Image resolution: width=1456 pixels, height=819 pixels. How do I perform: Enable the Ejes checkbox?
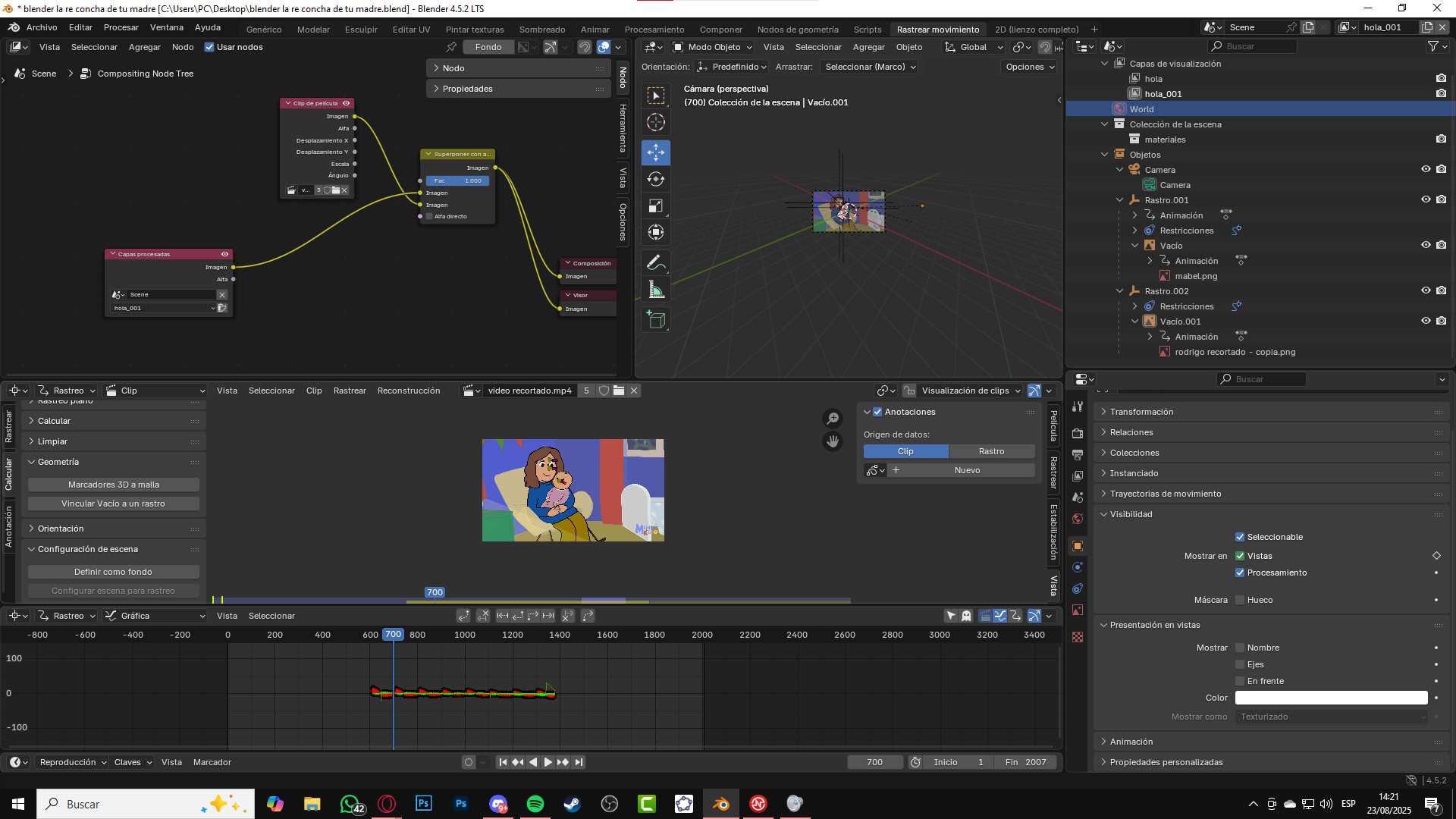coord(1240,664)
